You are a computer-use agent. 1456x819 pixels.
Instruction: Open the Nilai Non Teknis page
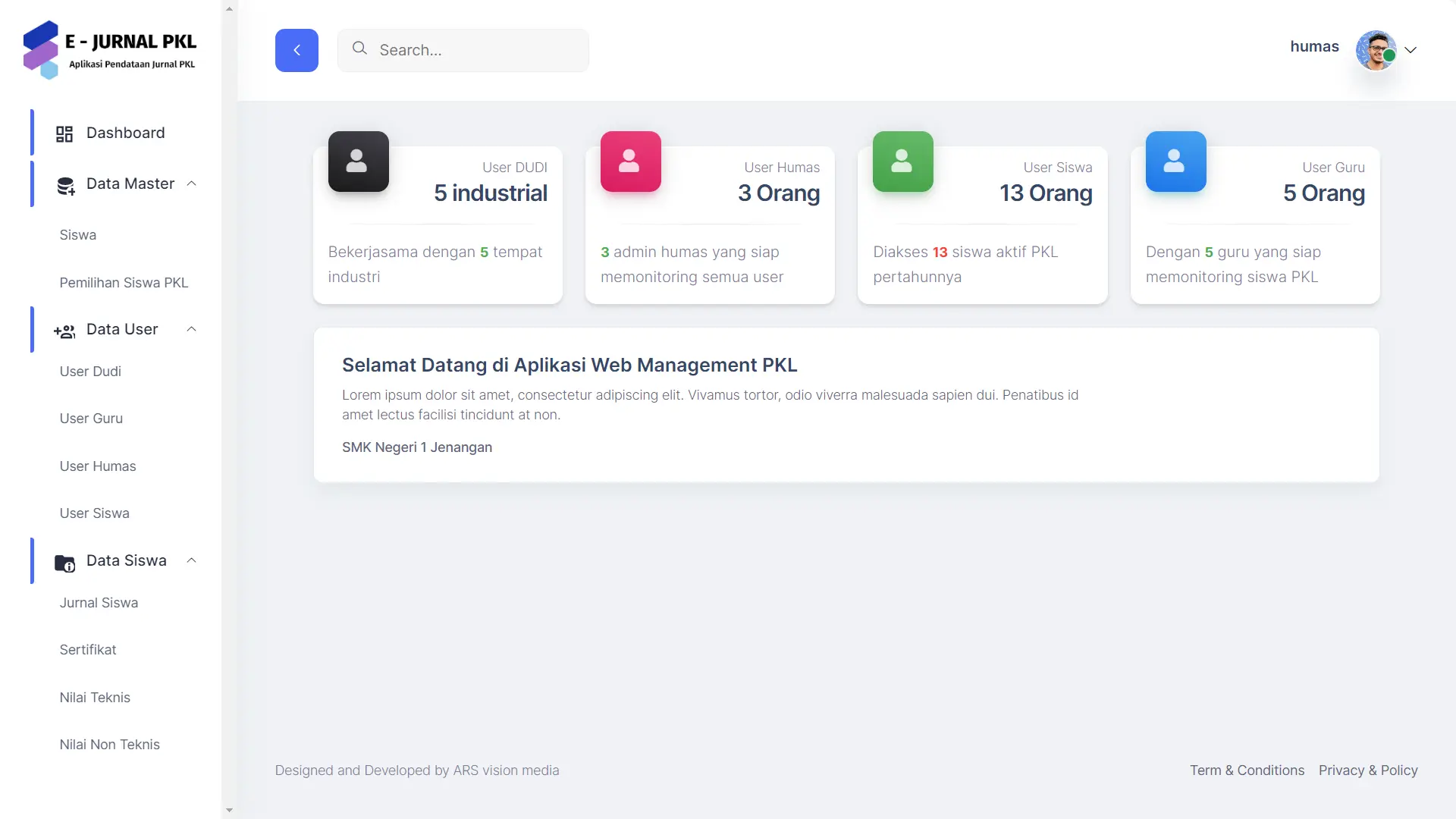pyautogui.click(x=110, y=745)
